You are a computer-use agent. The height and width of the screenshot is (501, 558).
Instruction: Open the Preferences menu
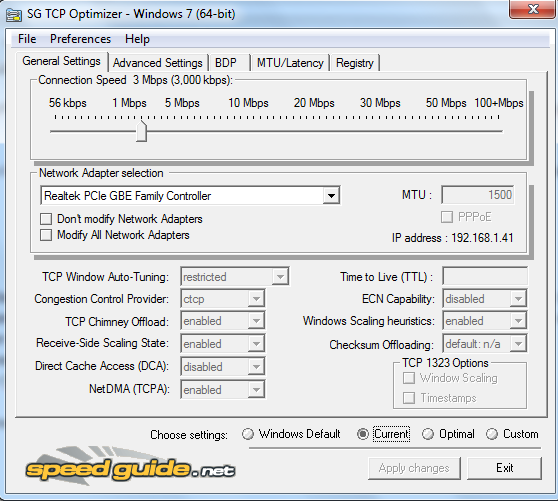[80, 39]
